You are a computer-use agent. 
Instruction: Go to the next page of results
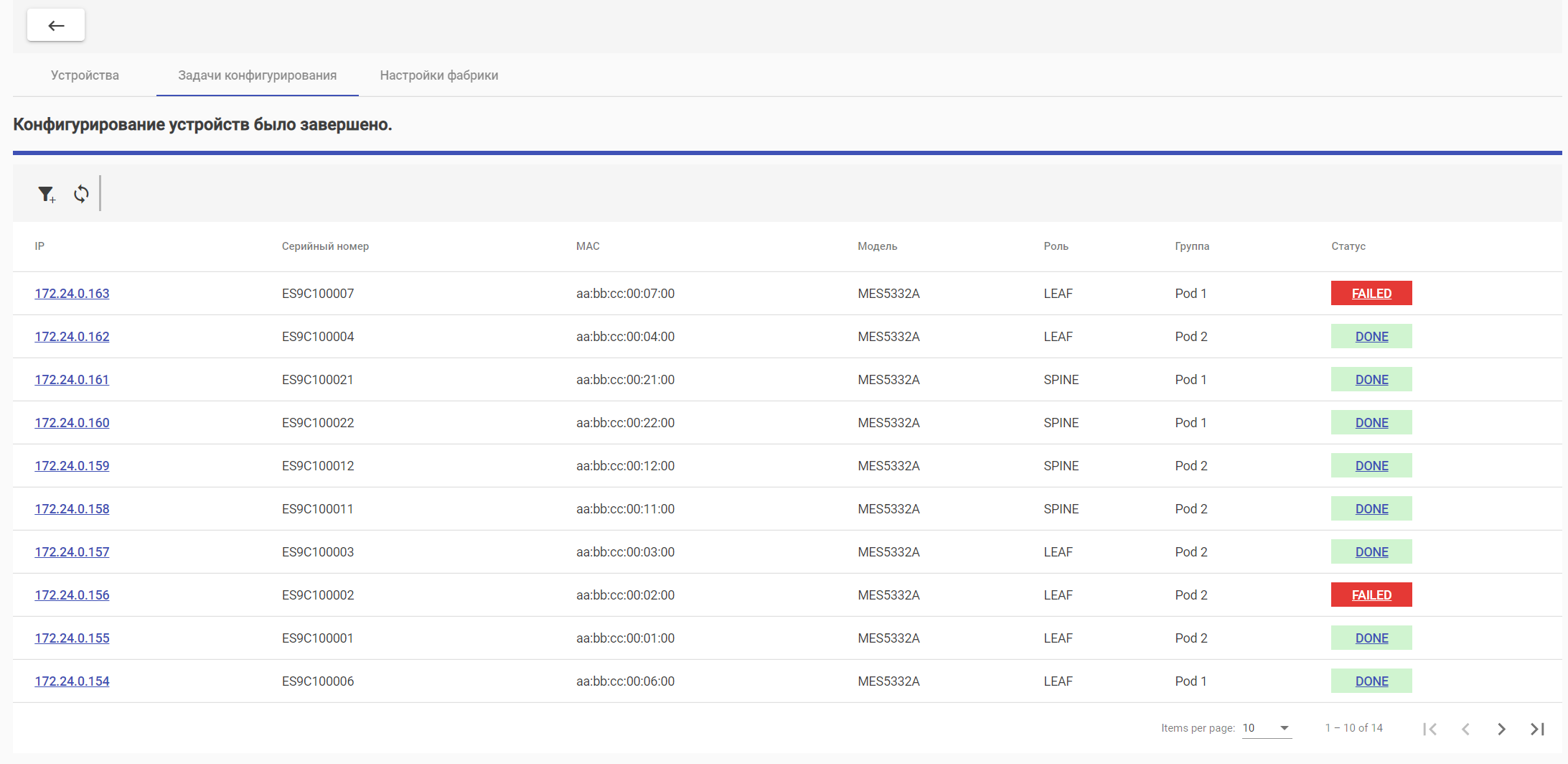click(x=1501, y=729)
